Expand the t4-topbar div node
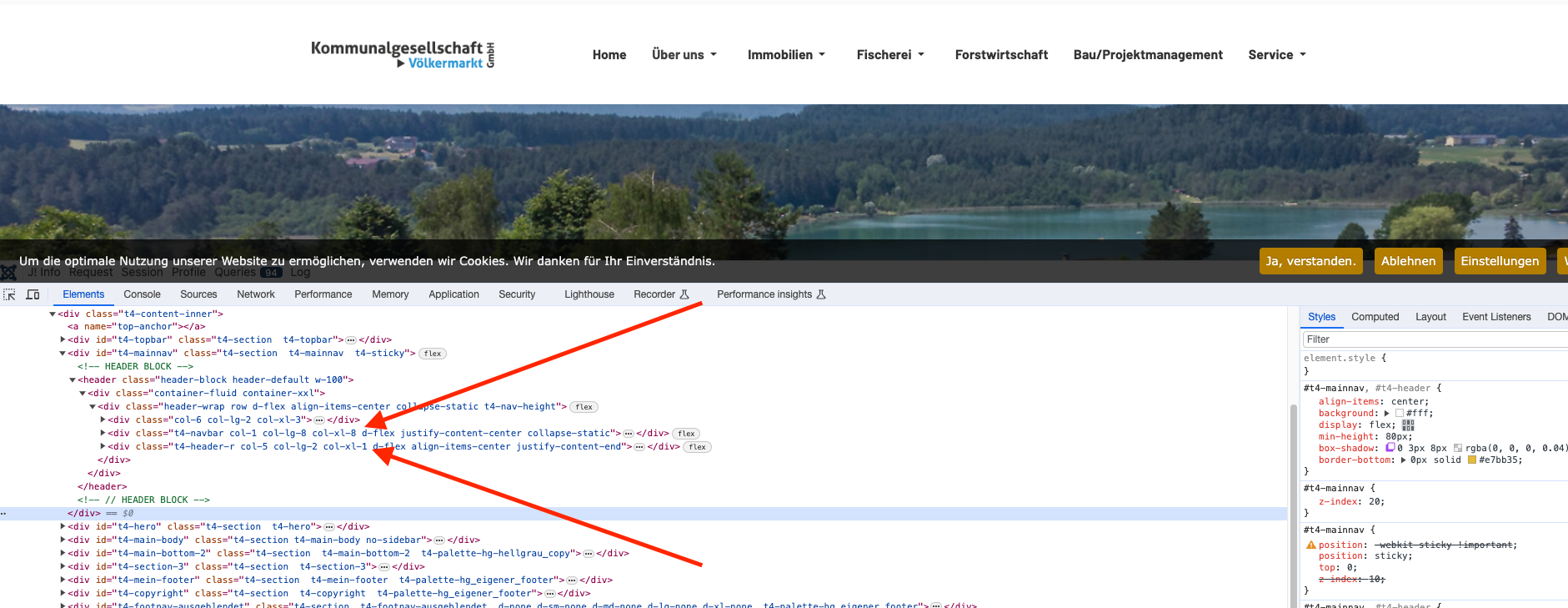 pos(63,340)
